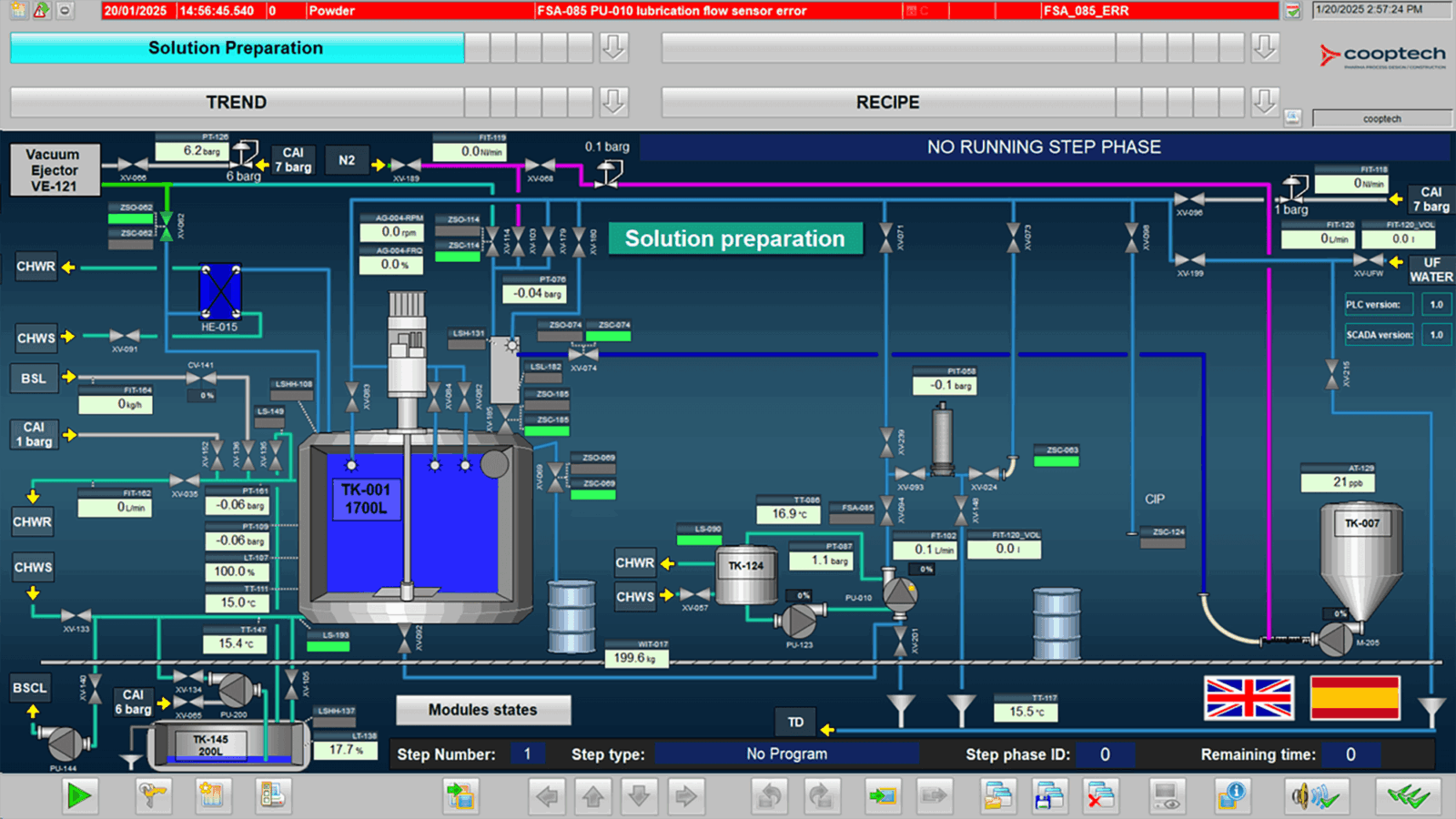Toggle valve XV-199

[1189, 260]
